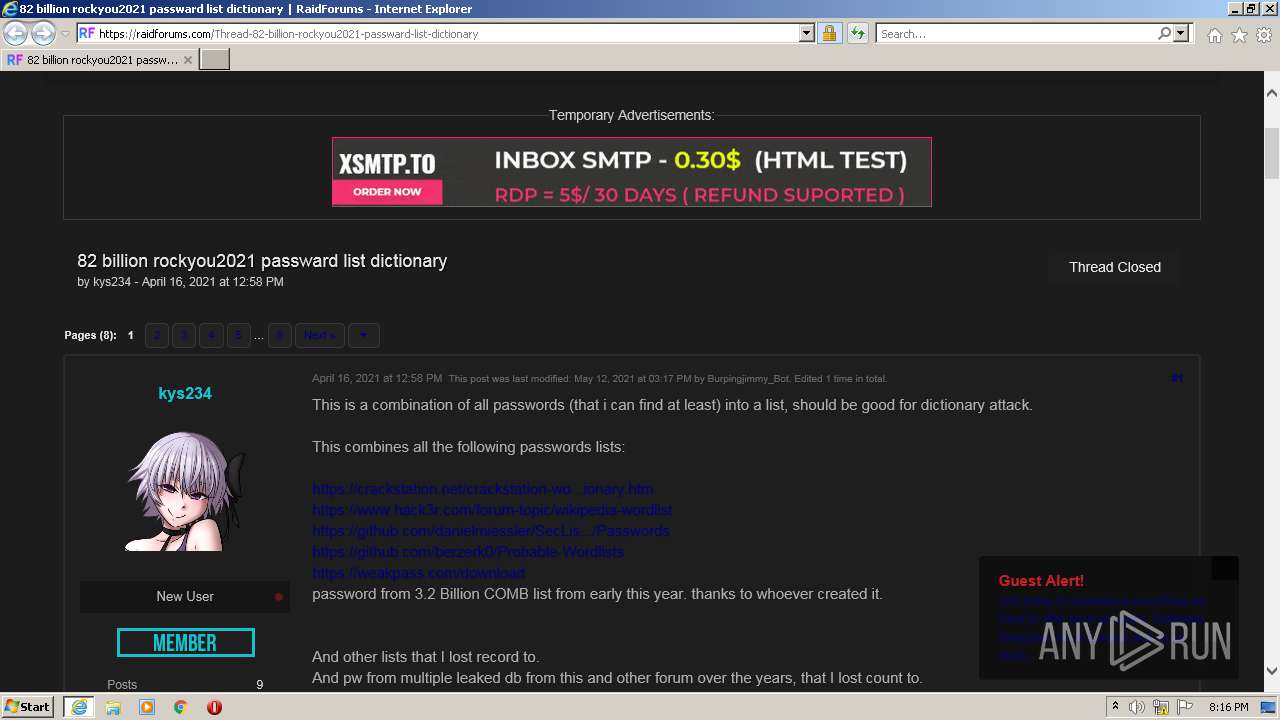The width and height of the screenshot is (1280, 720).
Task: Go to page 4 of thread
Action: [x=211, y=335]
